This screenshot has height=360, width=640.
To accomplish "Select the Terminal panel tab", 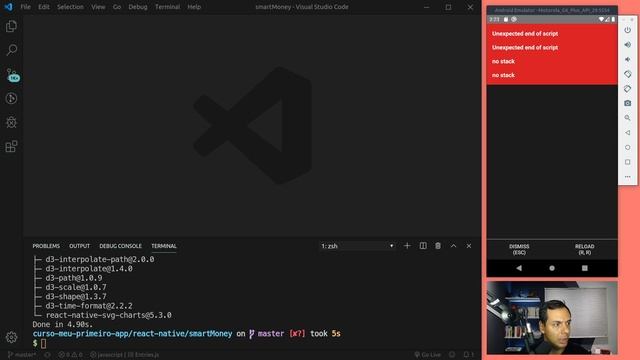I will pyautogui.click(x=164, y=246).
